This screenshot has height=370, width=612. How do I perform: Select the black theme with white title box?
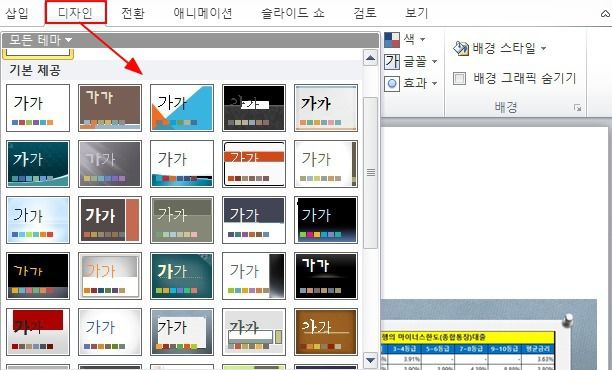coord(254,108)
